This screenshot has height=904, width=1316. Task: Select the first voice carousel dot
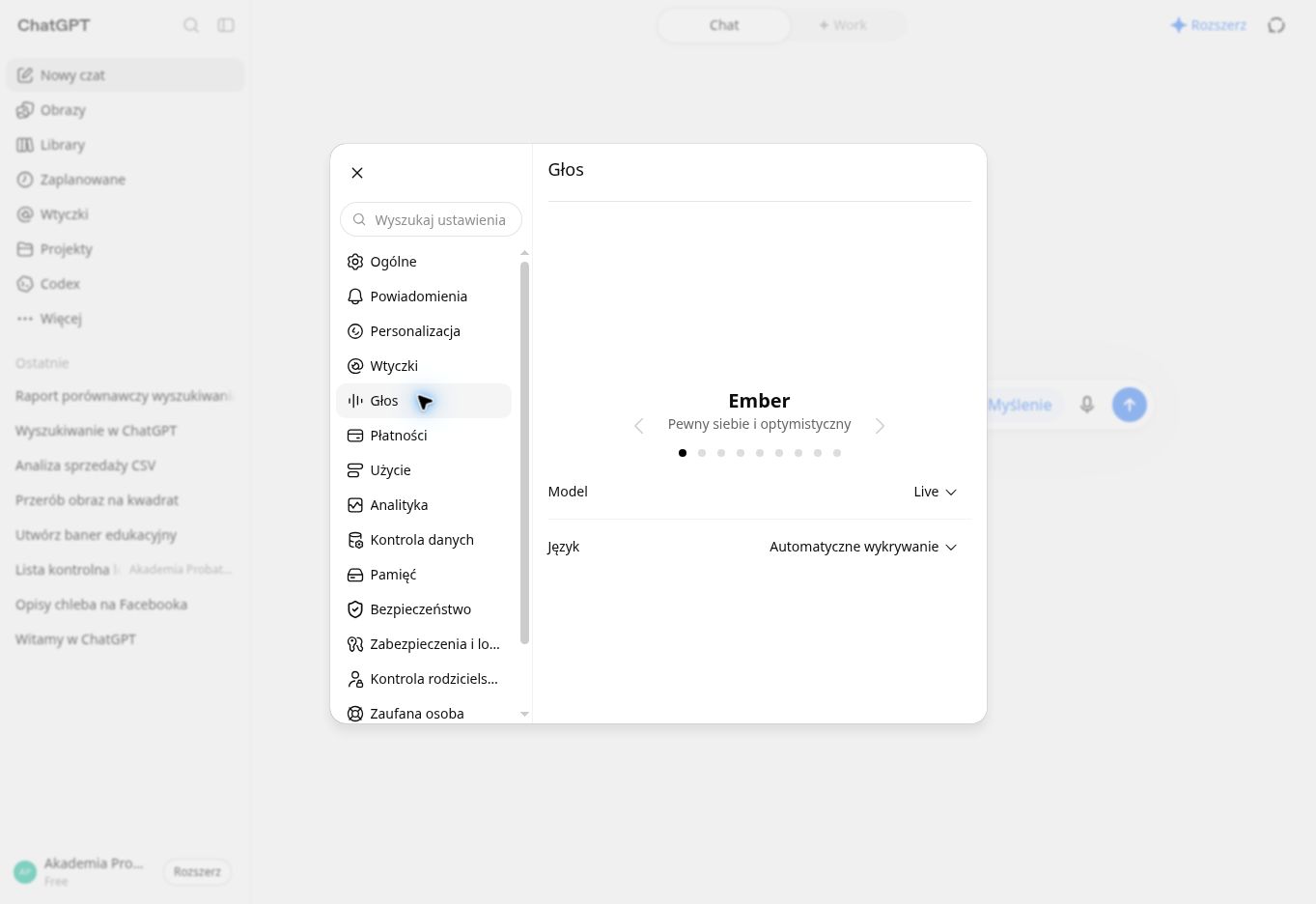pyautogui.click(x=683, y=453)
